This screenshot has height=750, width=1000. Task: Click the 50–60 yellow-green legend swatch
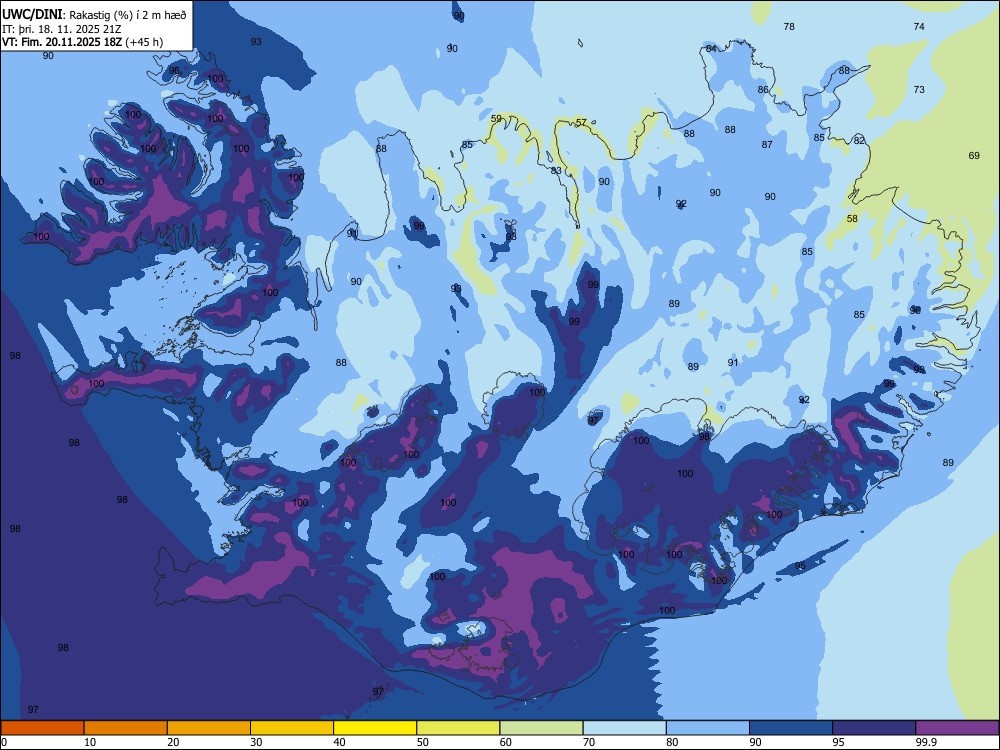(x=458, y=728)
